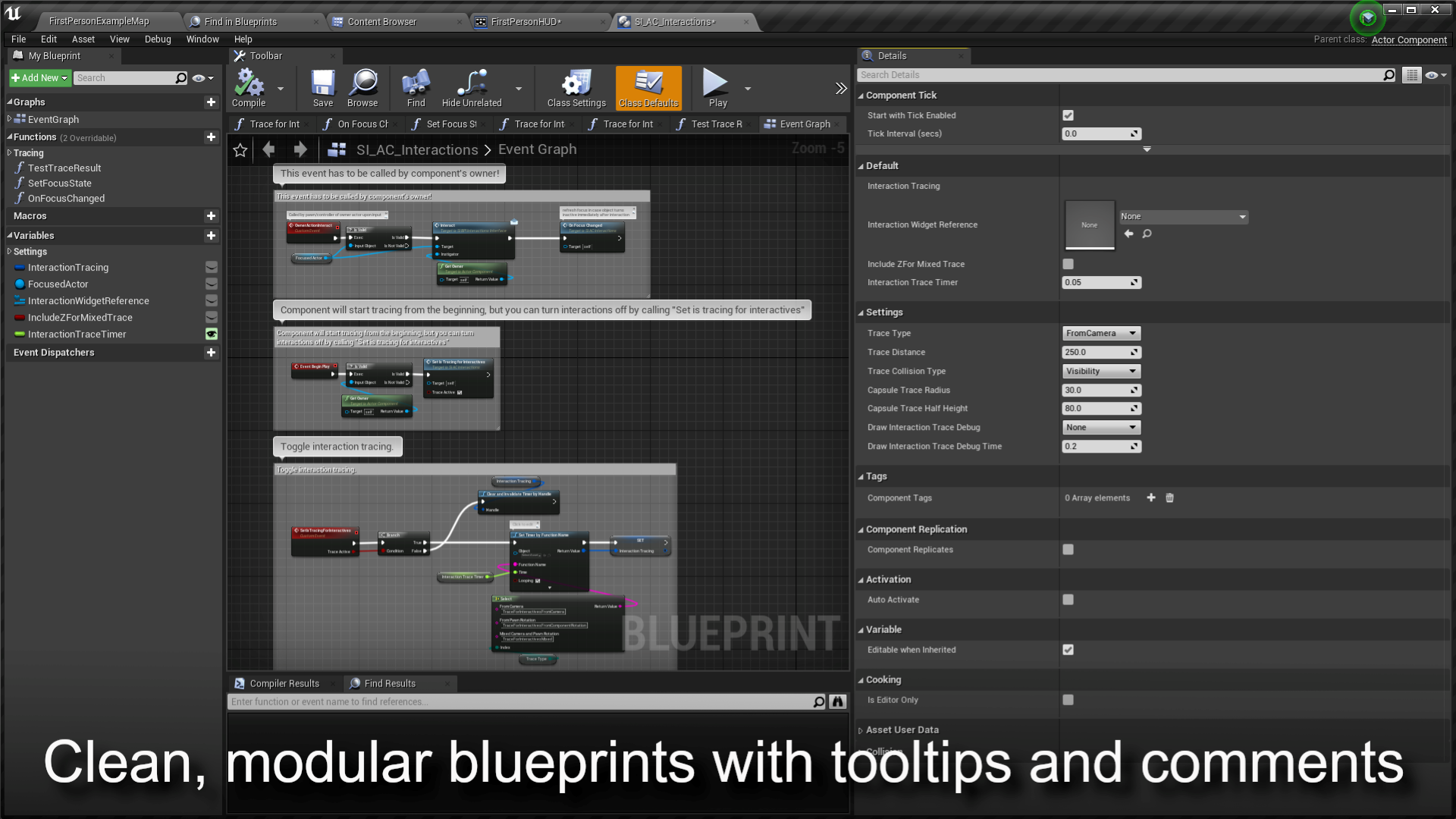This screenshot has width=1456, height=819.
Task: Enable Start with Tick Enabled
Action: point(1068,115)
